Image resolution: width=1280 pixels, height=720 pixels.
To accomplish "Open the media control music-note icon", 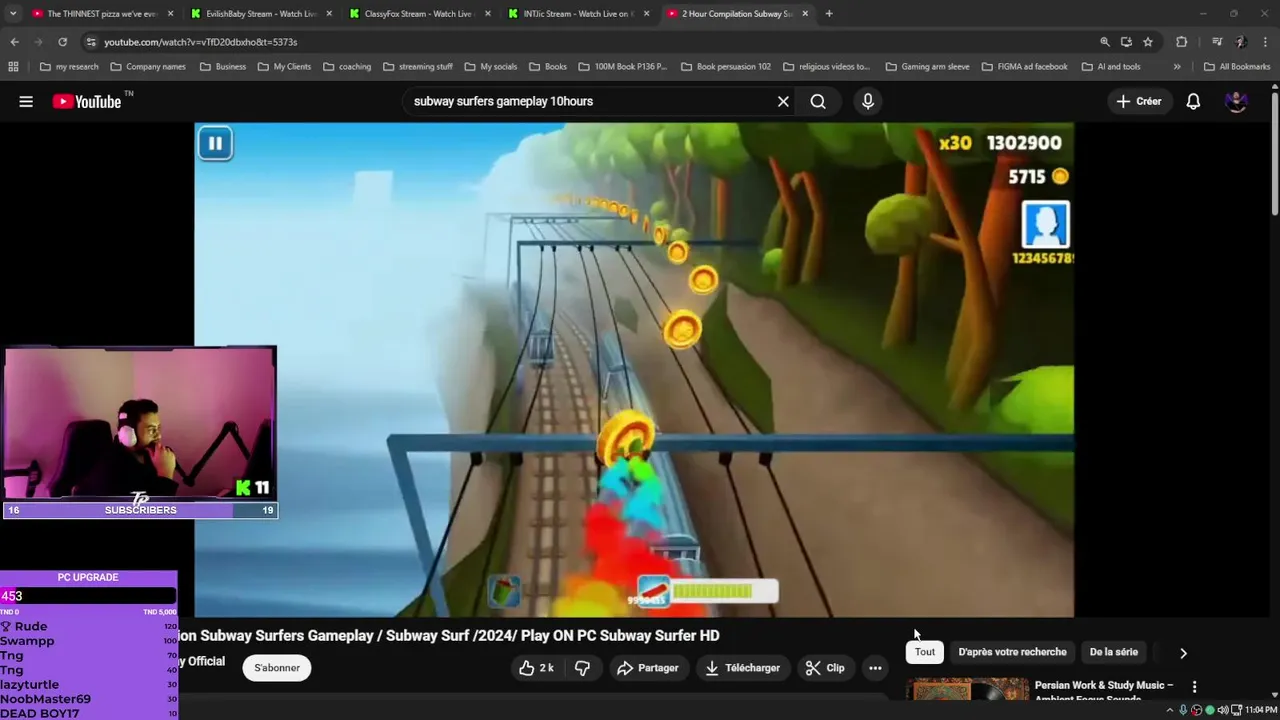I will click(1216, 42).
